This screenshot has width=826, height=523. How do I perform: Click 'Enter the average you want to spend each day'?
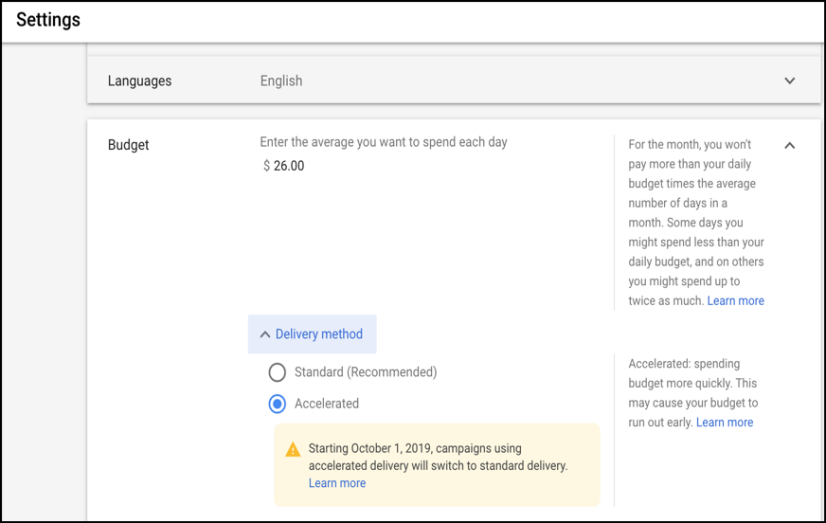[384, 142]
